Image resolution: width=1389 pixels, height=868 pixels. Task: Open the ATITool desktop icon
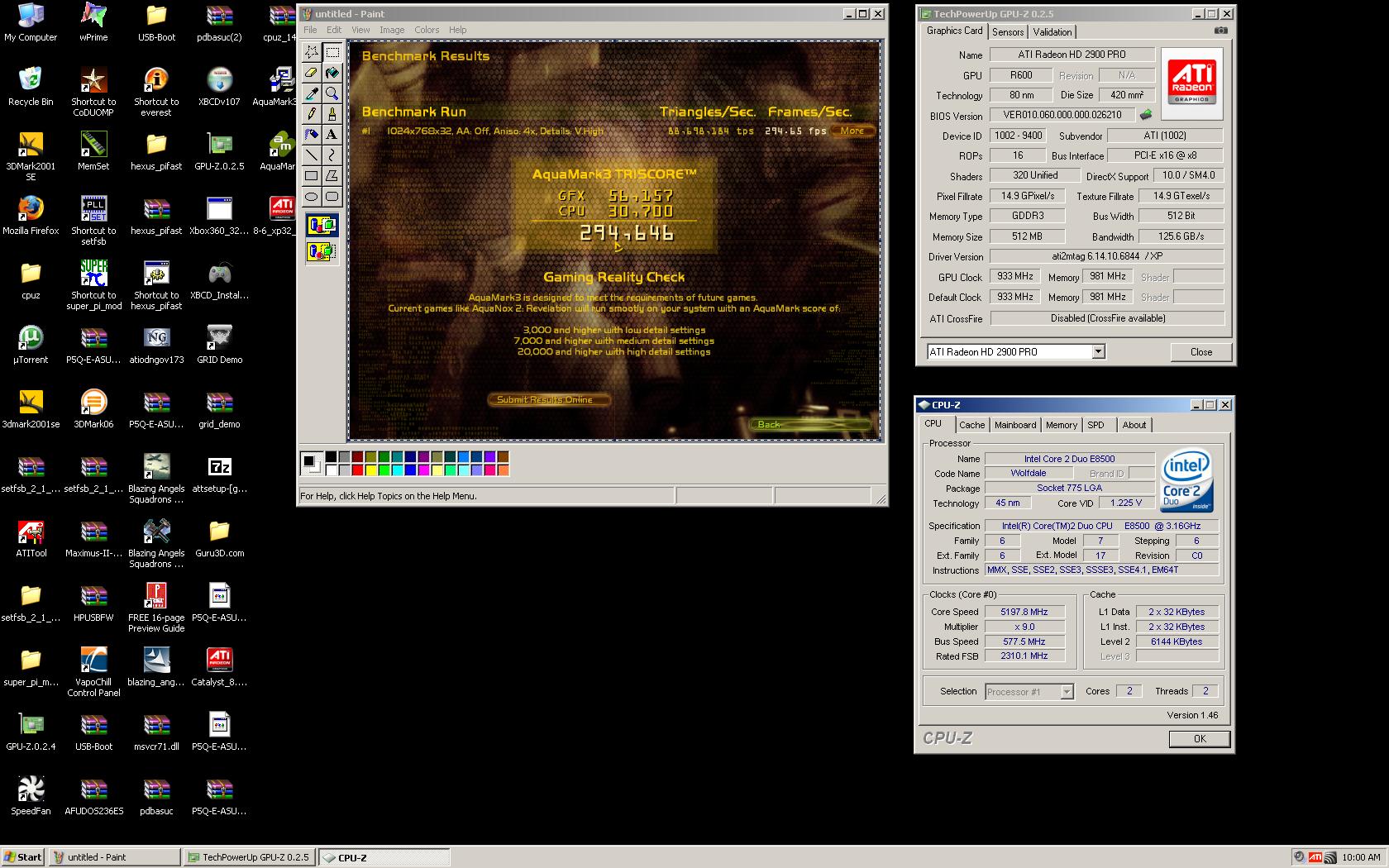click(31, 537)
